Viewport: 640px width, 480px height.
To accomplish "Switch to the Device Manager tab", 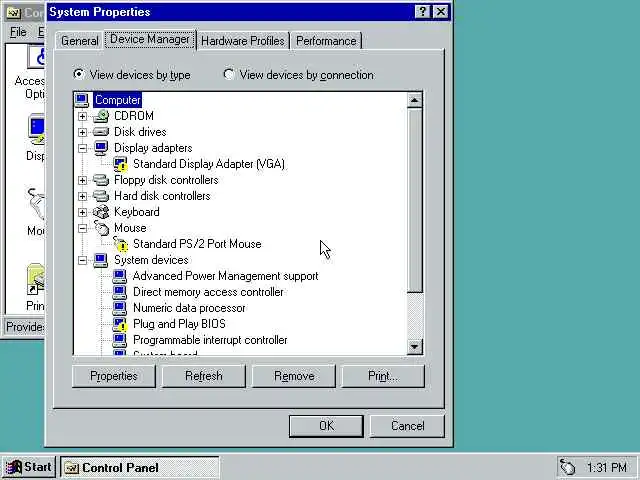I will coord(150,39).
